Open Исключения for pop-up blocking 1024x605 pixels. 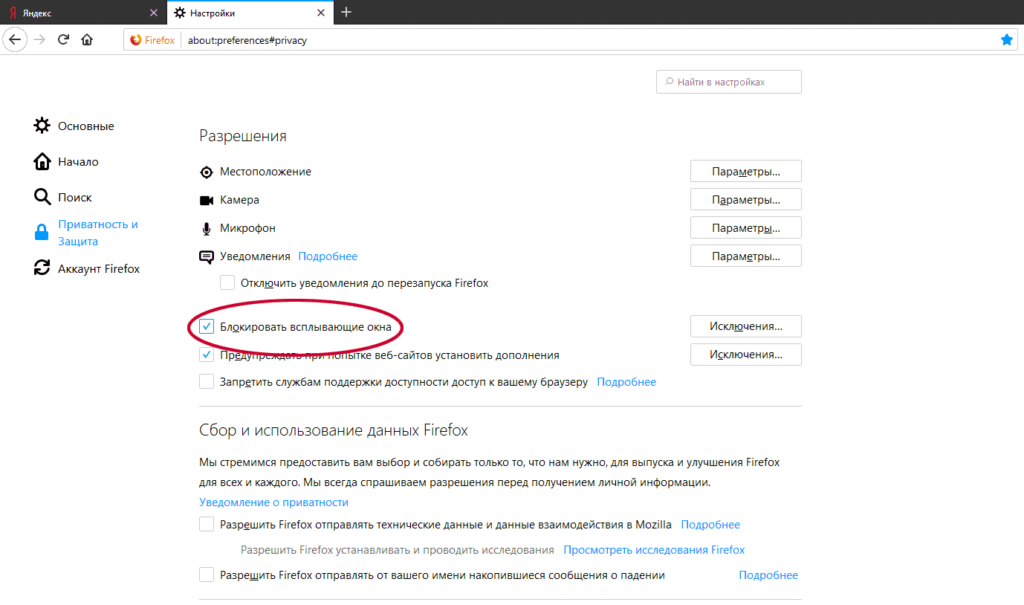tap(745, 326)
